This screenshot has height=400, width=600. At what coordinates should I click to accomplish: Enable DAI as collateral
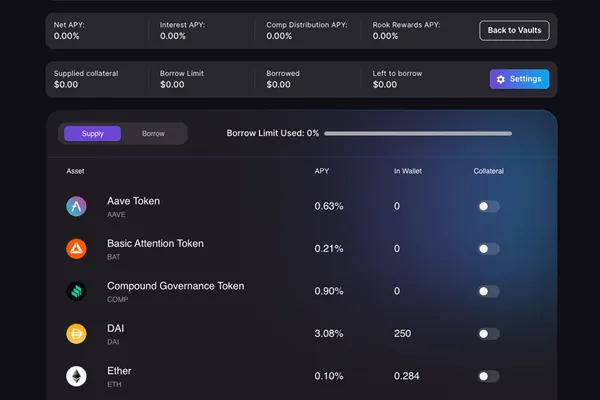tap(489, 334)
